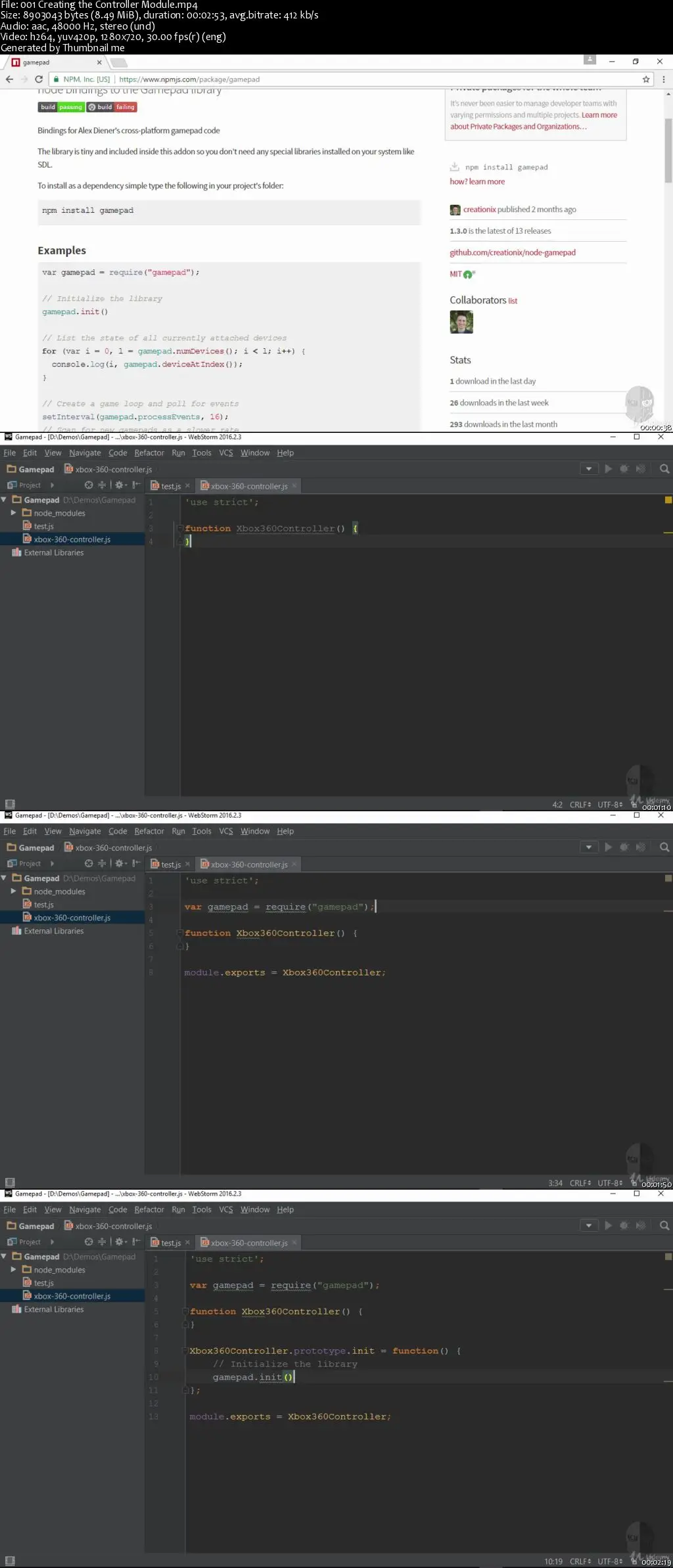Hide the Project panel in 00:01:10 WebStorm frame

[136, 485]
